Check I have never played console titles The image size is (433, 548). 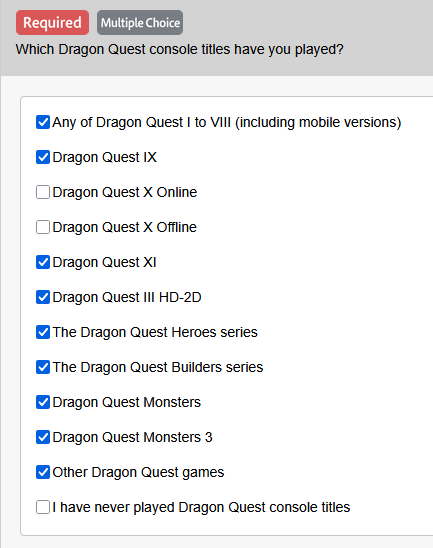pyautogui.click(x=43, y=507)
